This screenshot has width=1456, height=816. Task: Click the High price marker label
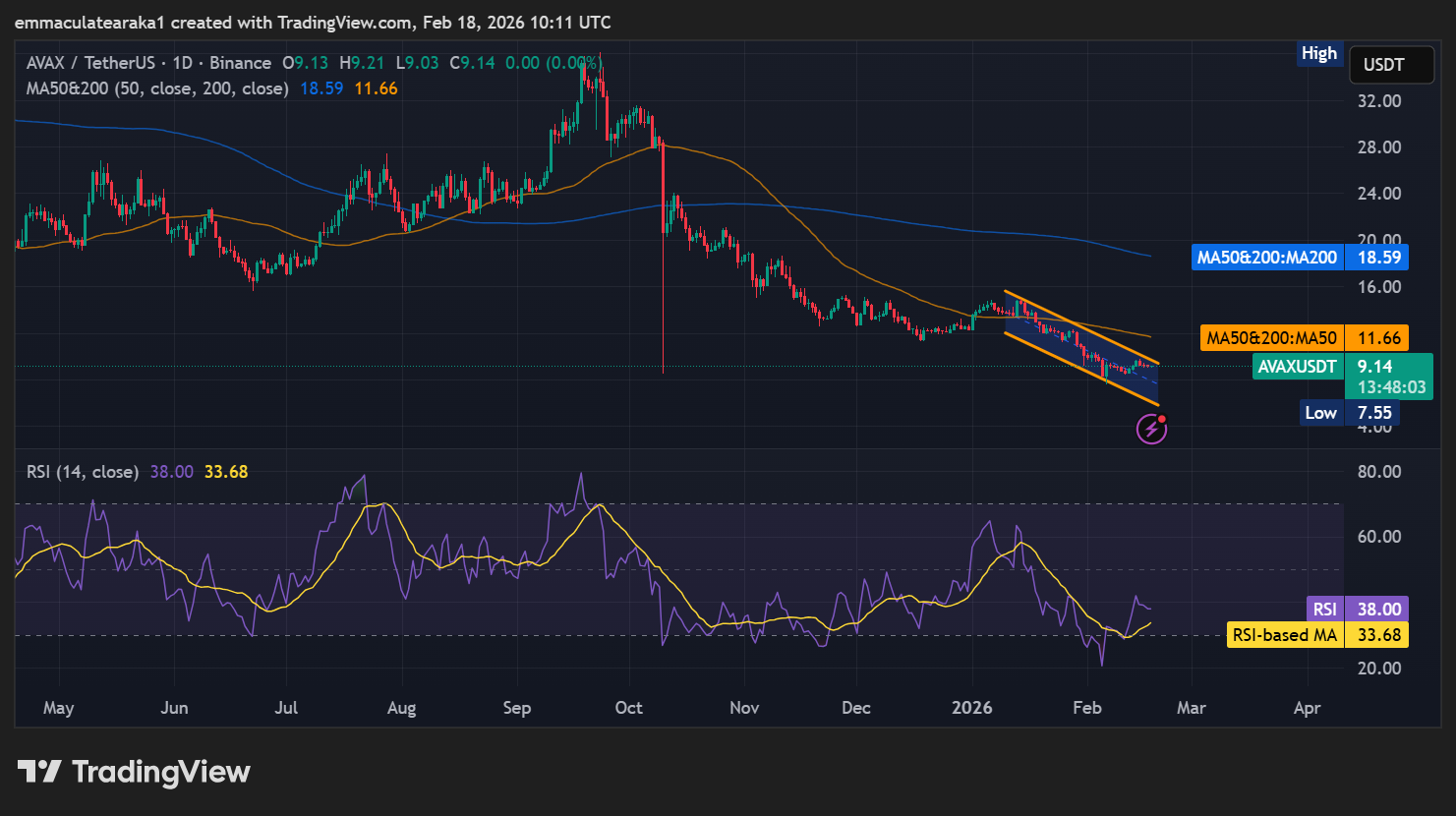pos(1319,53)
